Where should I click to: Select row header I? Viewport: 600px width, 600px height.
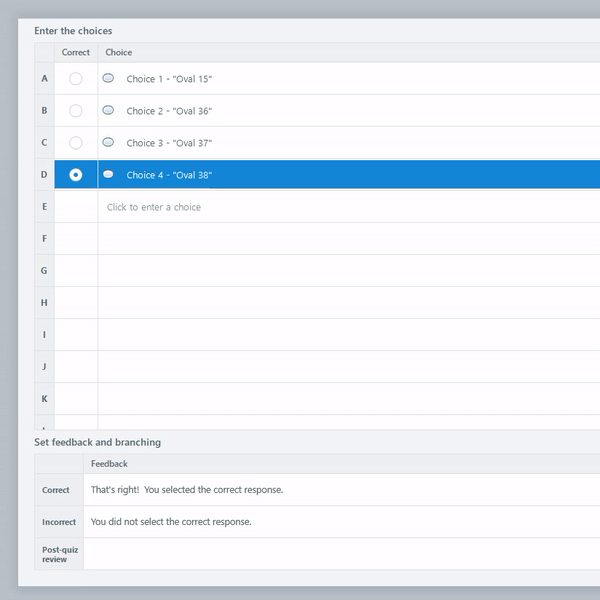(x=44, y=335)
